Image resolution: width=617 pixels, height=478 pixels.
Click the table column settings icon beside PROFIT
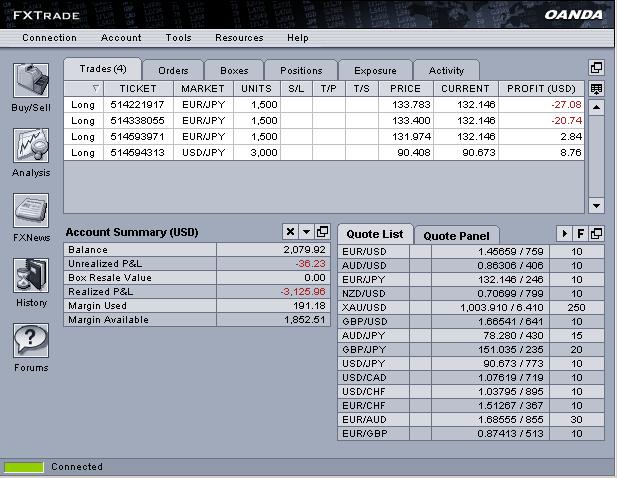click(596, 89)
